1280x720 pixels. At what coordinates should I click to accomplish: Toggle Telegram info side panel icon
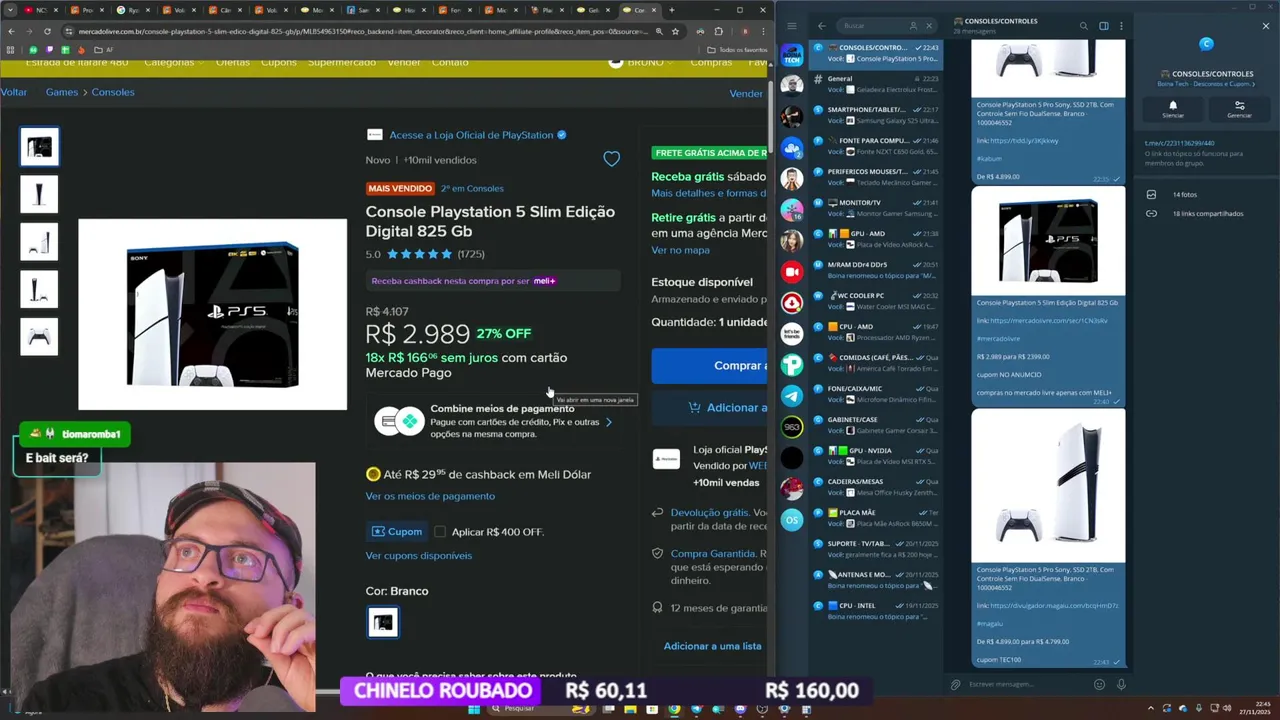1104,26
